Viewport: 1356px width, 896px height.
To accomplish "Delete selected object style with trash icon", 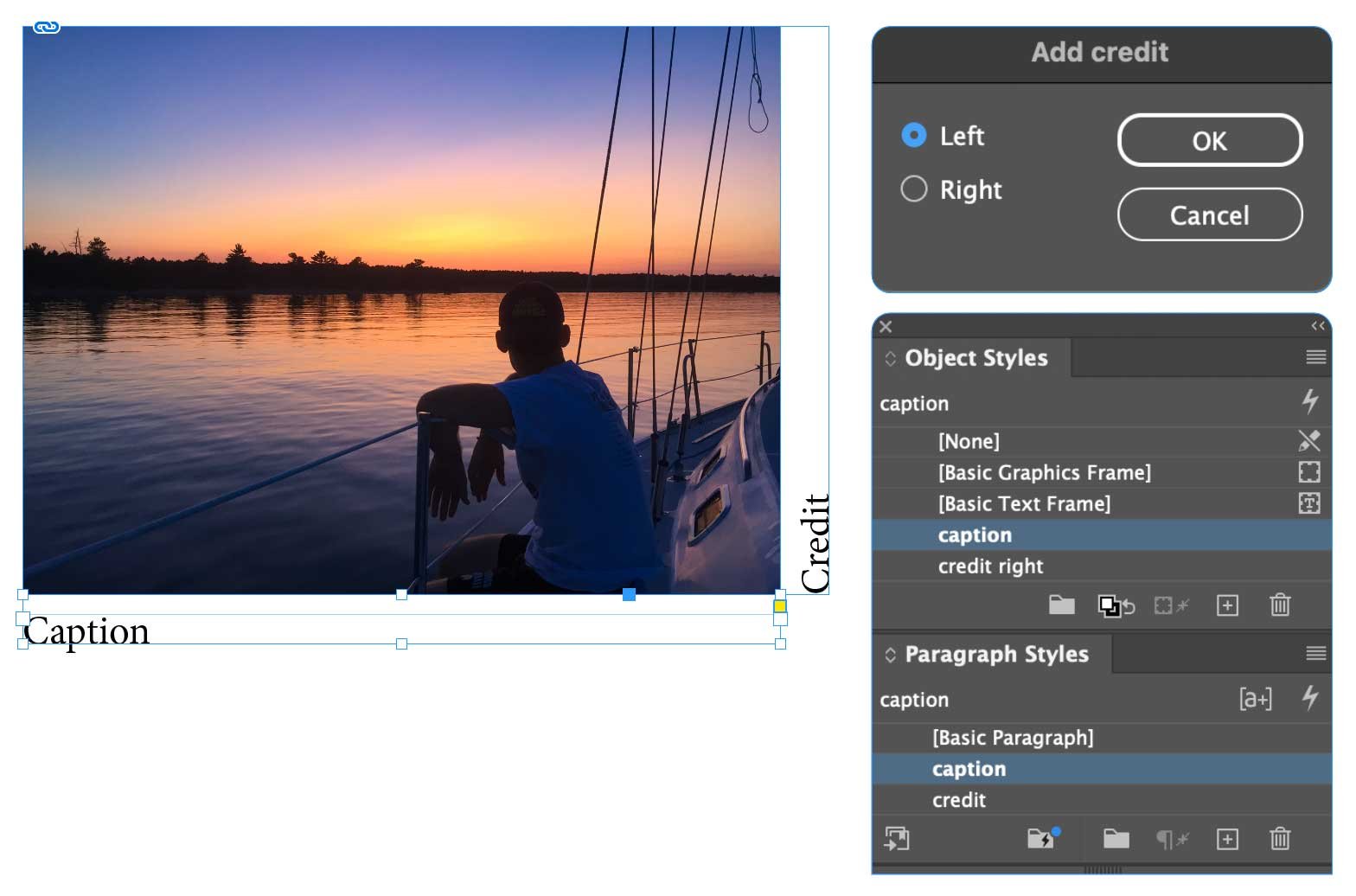I will pyautogui.click(x=1280, y=605).
